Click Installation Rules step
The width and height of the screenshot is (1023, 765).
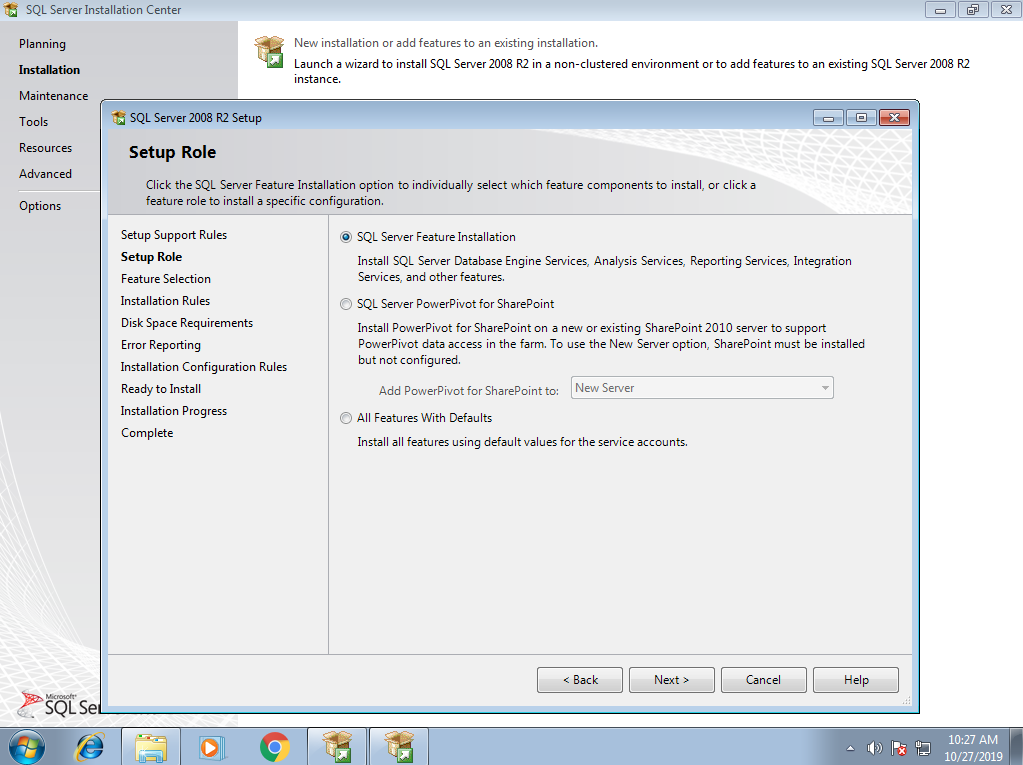[x=166, y=301]
